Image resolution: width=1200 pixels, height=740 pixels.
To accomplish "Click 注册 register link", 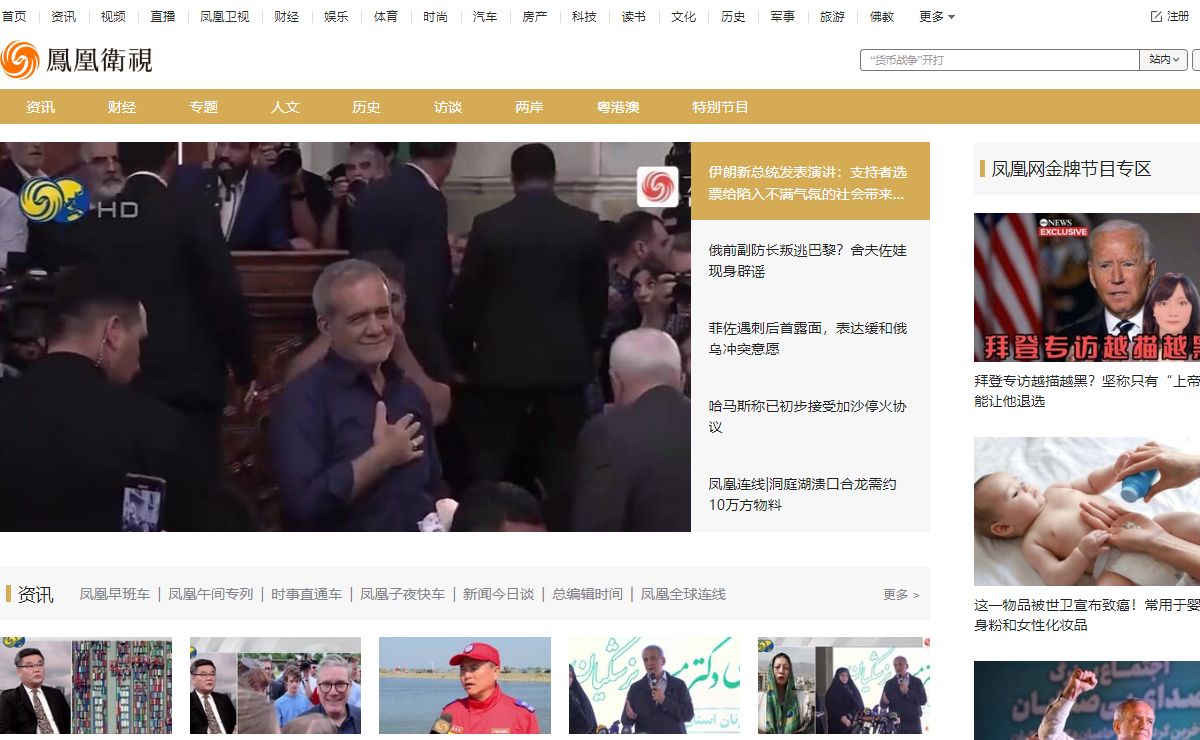I will (x=1178, y=16).
